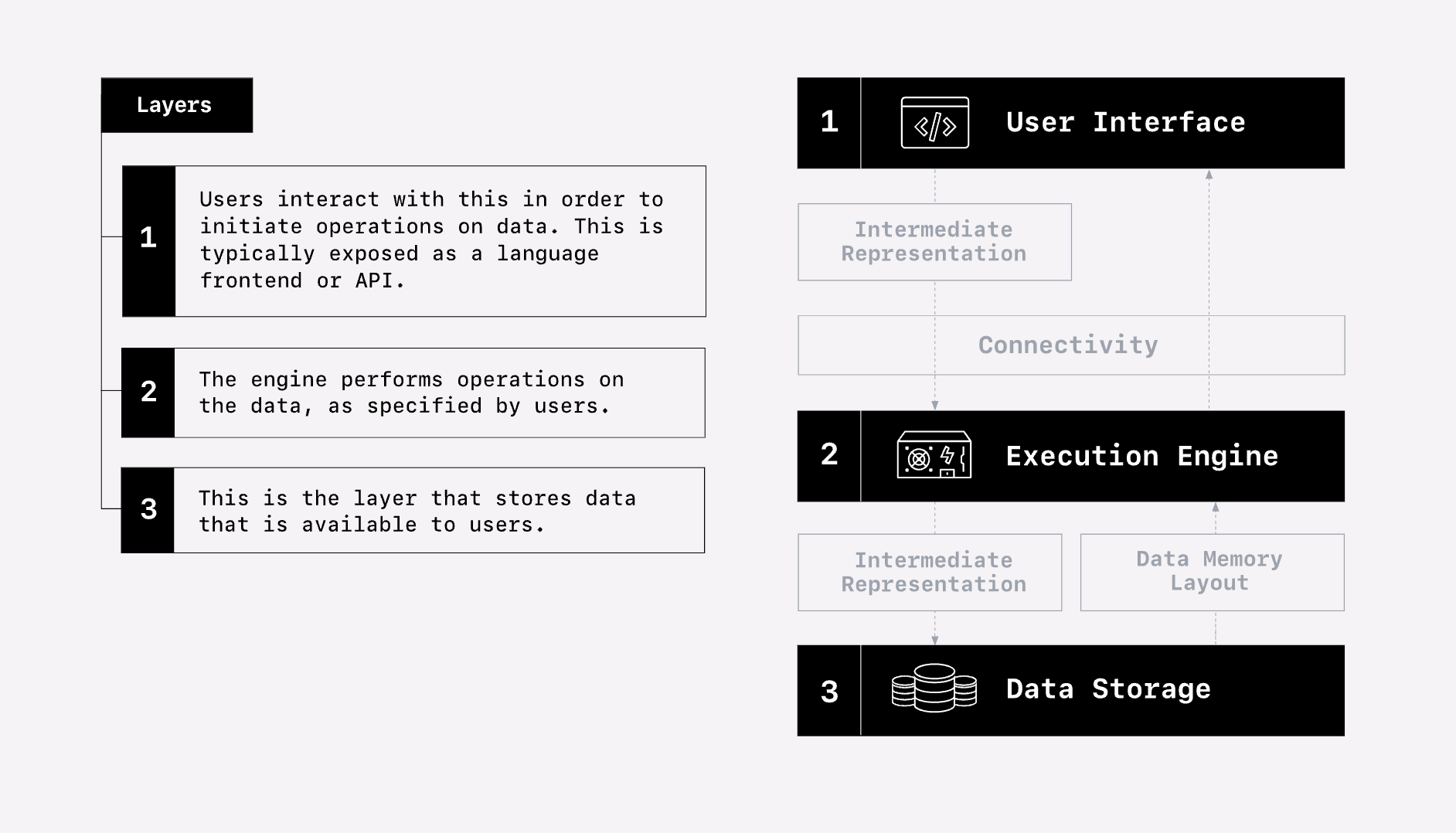
Task: Click the Data Memory Layout box
Action: pyautogui.click(x=1211, y=572)
